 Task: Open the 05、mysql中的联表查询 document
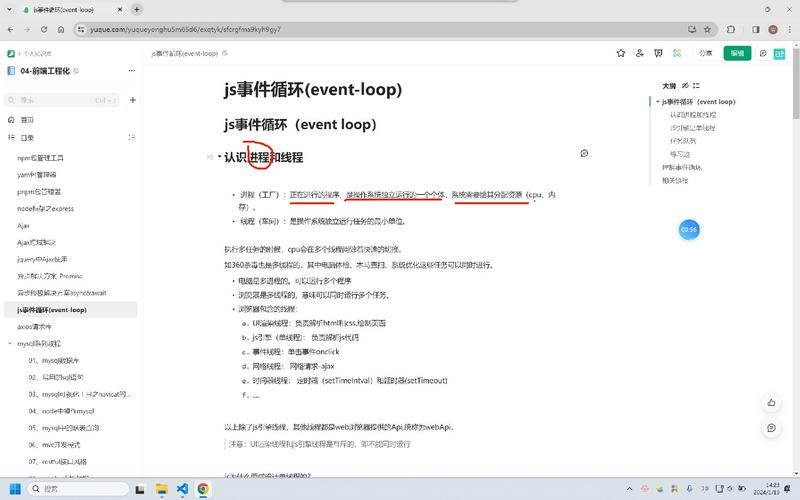[x=64, y=428]
